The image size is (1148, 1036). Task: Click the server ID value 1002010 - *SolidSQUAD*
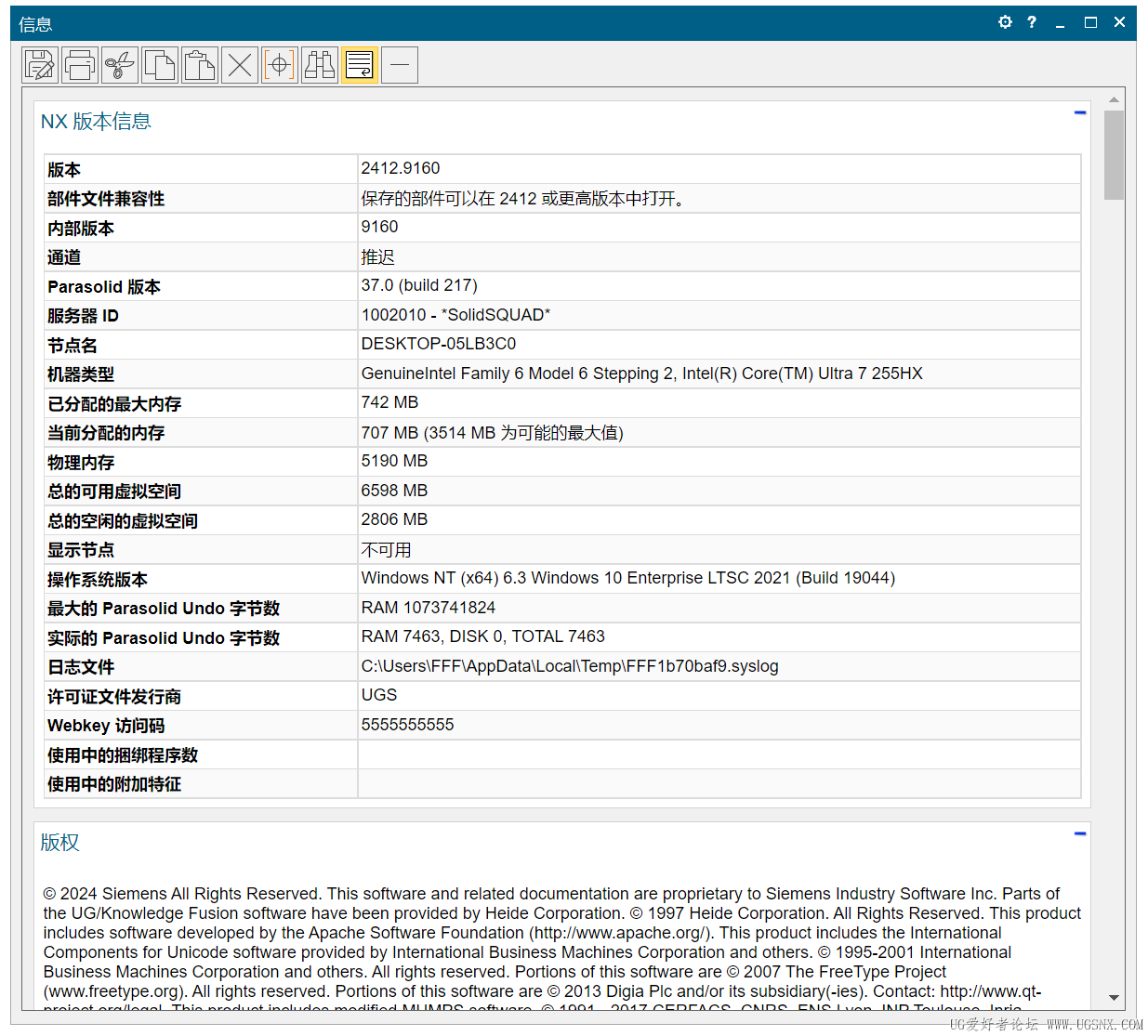[455, 315]
